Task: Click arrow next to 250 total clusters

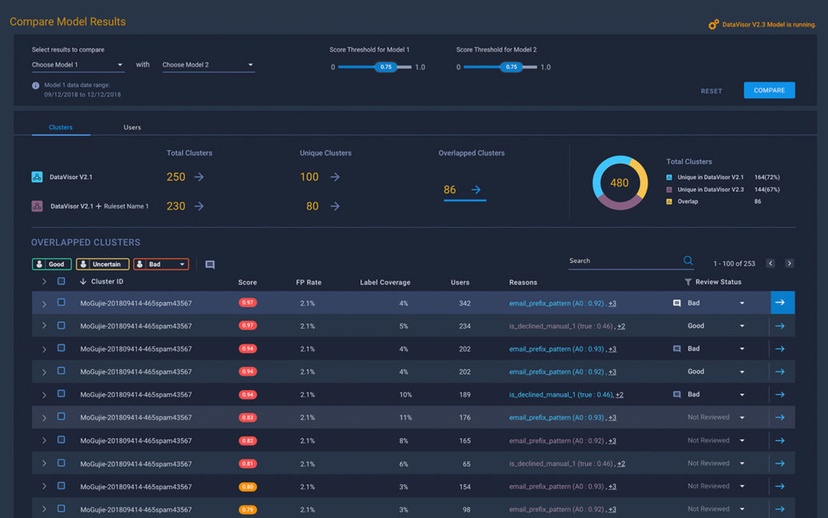Action: (199, 177)
